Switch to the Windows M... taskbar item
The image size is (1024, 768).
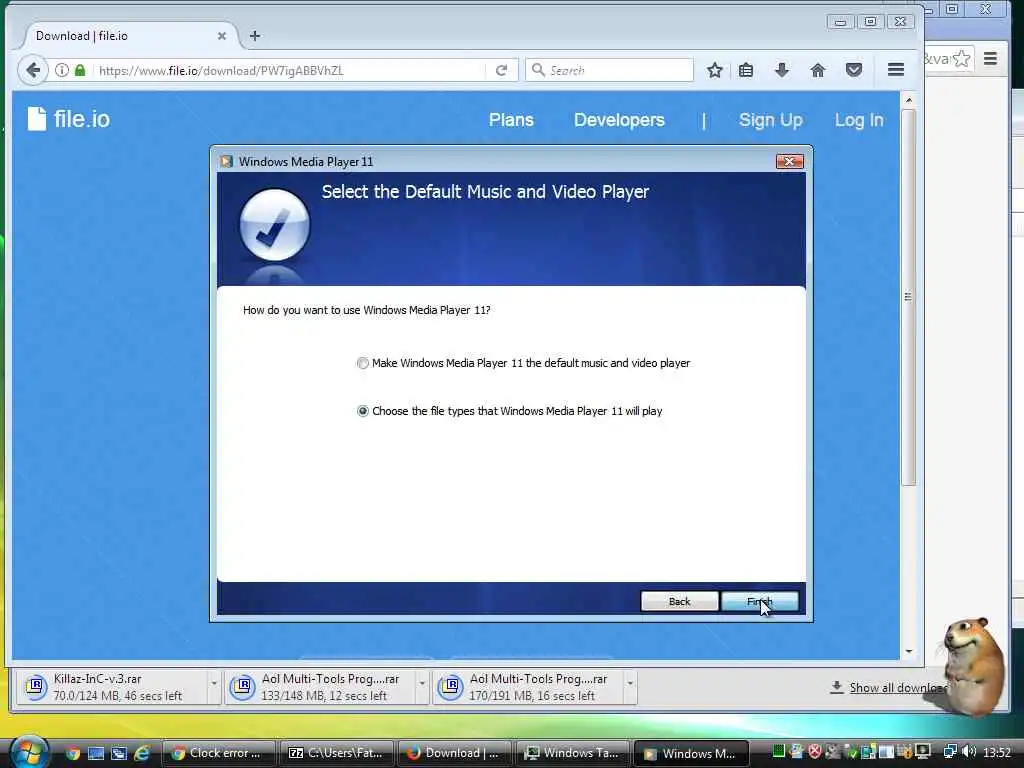point(691,753)
